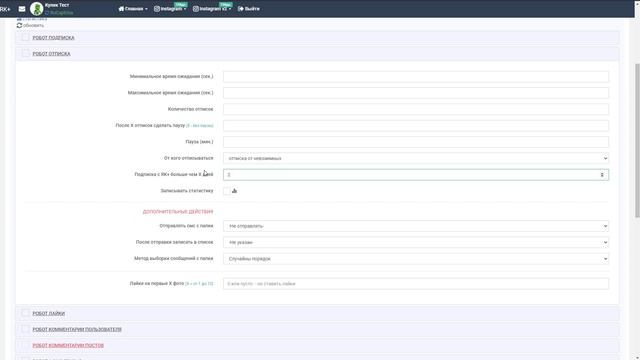Expand the РОБОТ КОММЕНТАРИИ ПОЛЬЗОВАТЕЛЯ section
The image size is (640, 360).
[77, 329]
